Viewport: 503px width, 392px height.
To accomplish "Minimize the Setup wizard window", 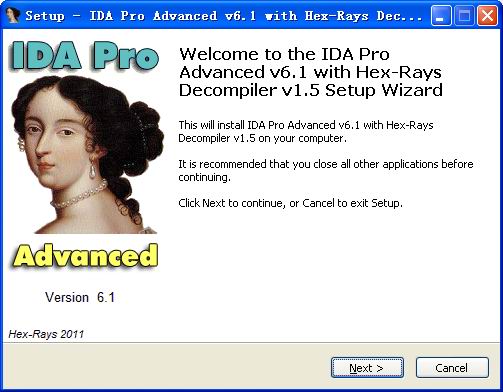I will (x=441, y=15).
